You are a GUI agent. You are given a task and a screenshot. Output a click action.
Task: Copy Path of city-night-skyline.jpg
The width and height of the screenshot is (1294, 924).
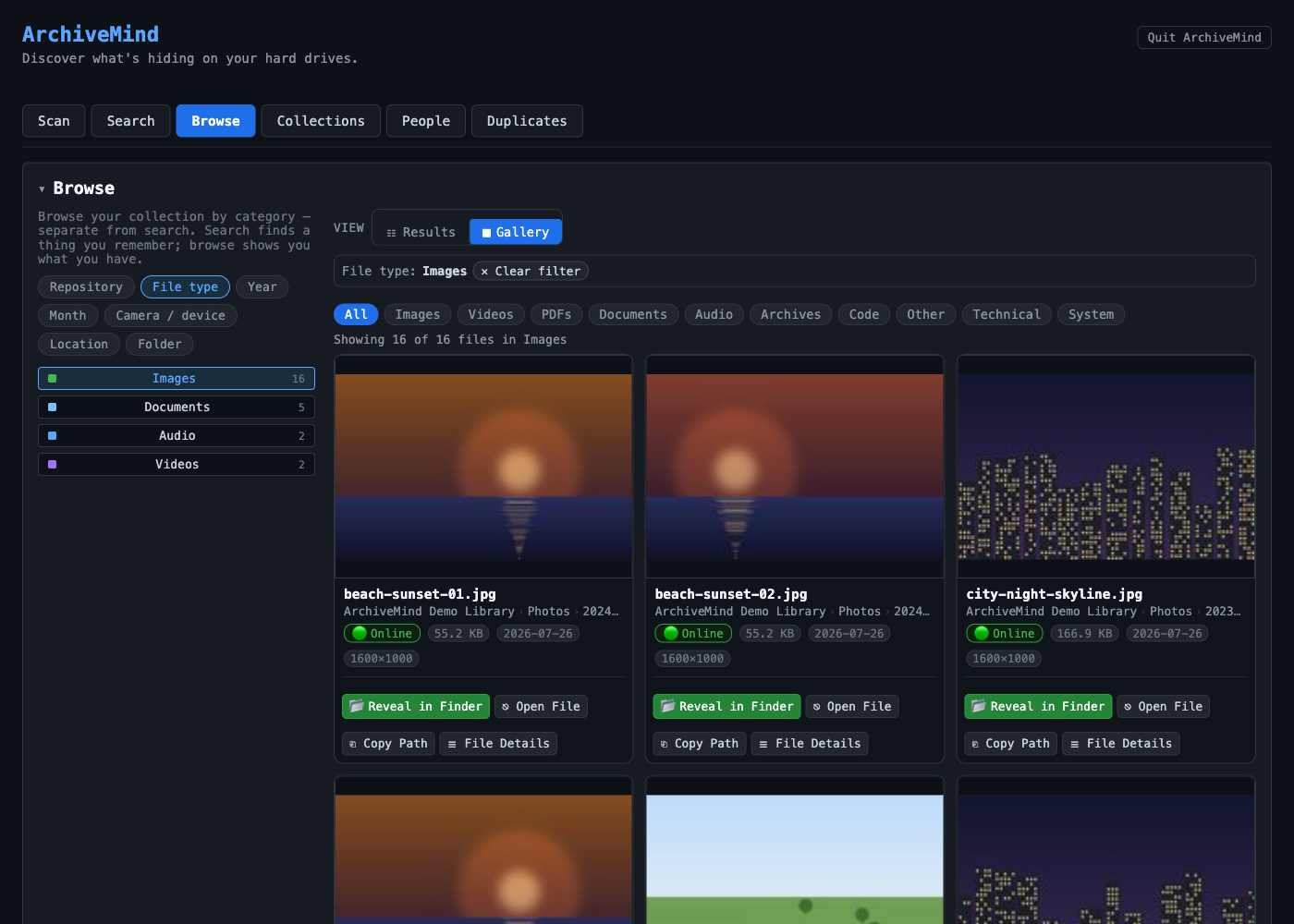pos(1011,744)
